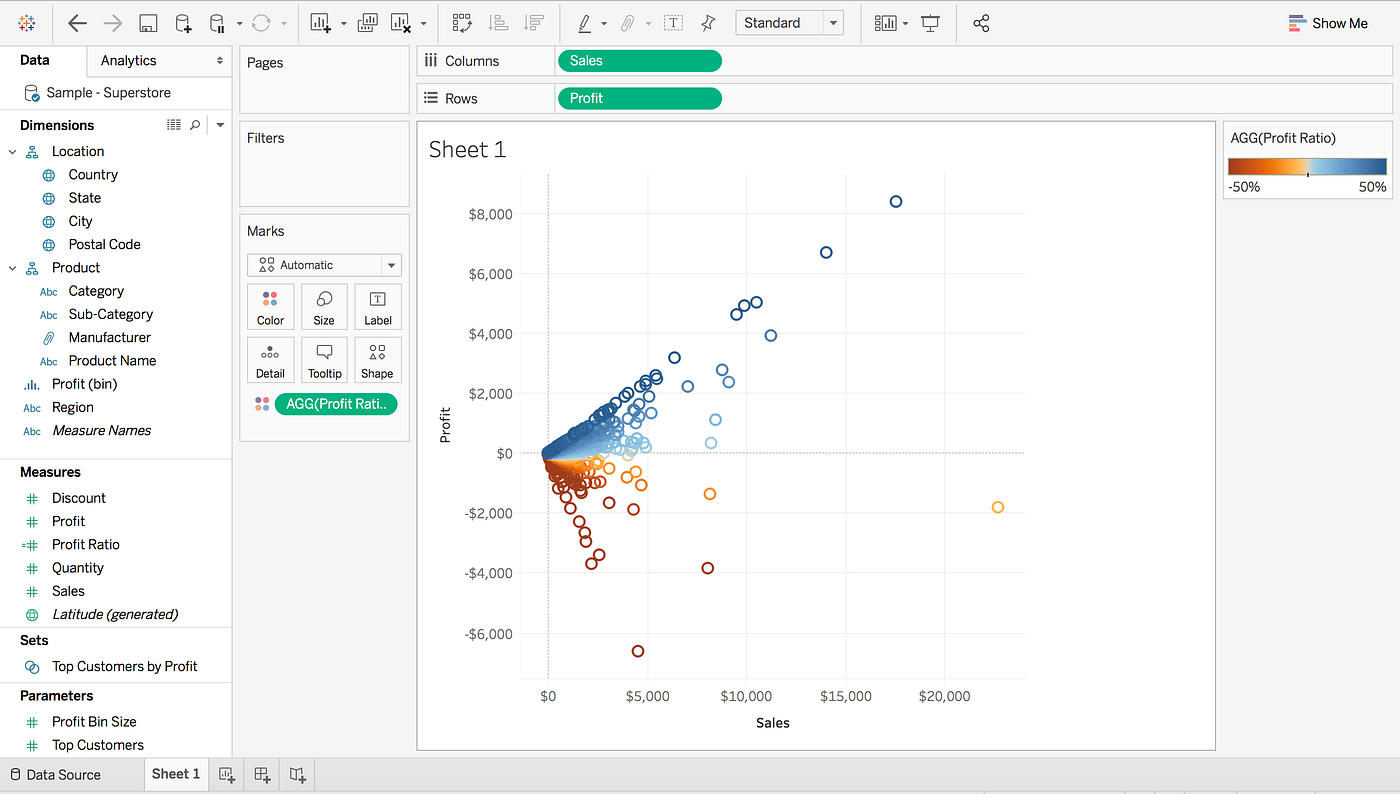Select the Label marks button
1400x794 pixels.
click(377, 307)
